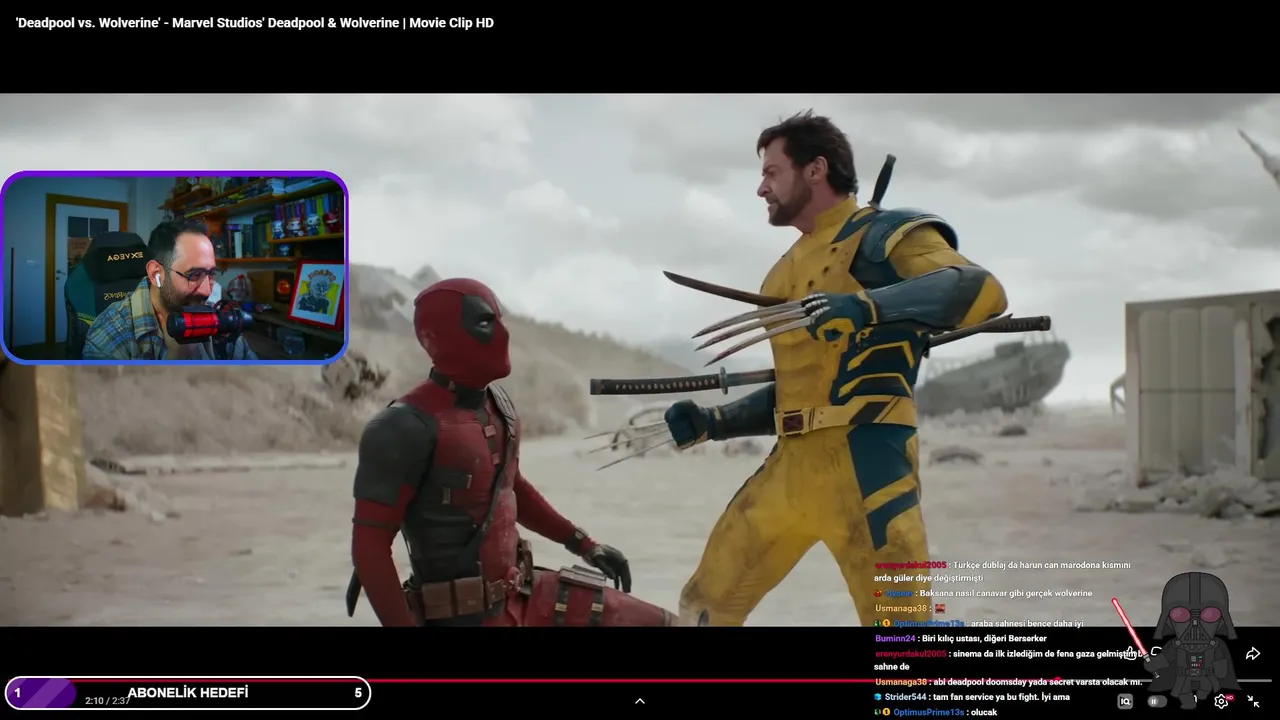The image size is (1280, 720).
Task: Expand the chevron-up arrow below the video
Action: tap(640, 701)
